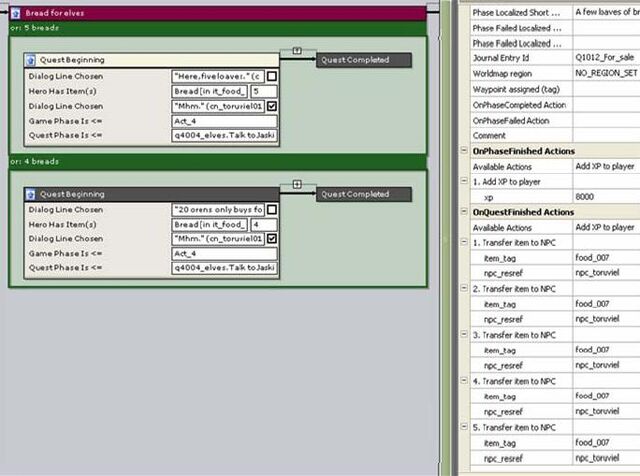Click the bread count field showing 5
Image resolution: width=640 pixels, height=476 pixels.
tap(264, 91)
